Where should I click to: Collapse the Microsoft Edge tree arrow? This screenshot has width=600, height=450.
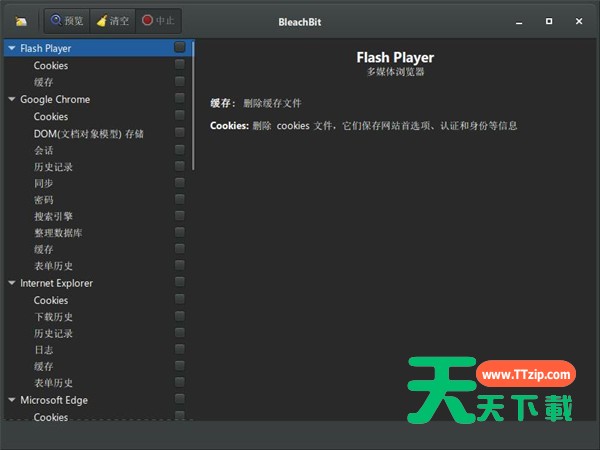(x=11, y=400)
